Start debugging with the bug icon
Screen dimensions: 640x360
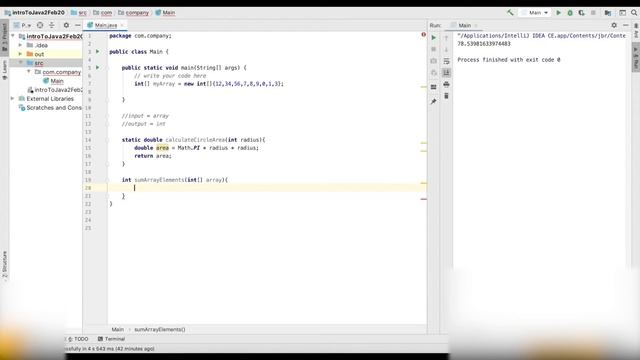[570, 13]
